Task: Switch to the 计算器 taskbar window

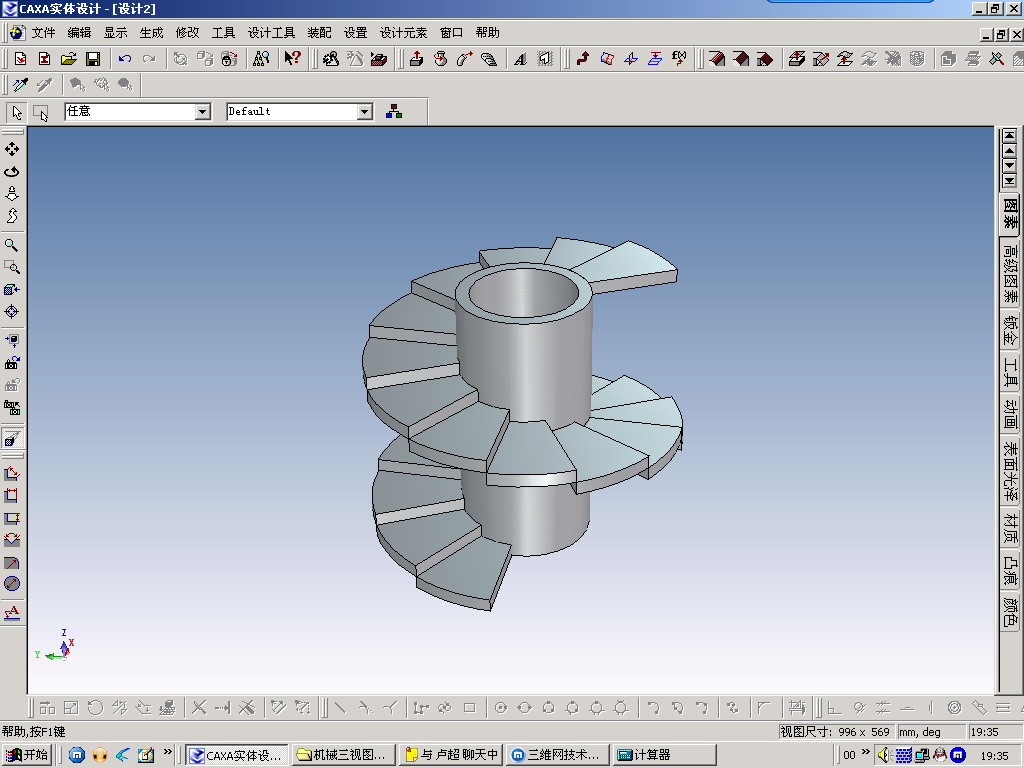Action: click(x=664, y=755)
